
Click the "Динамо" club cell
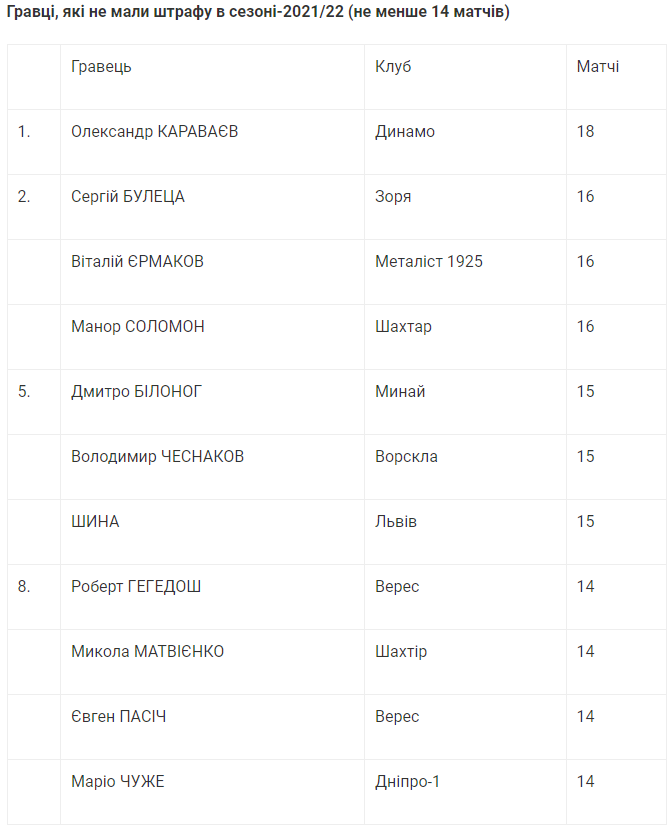(x=405, y=132)
